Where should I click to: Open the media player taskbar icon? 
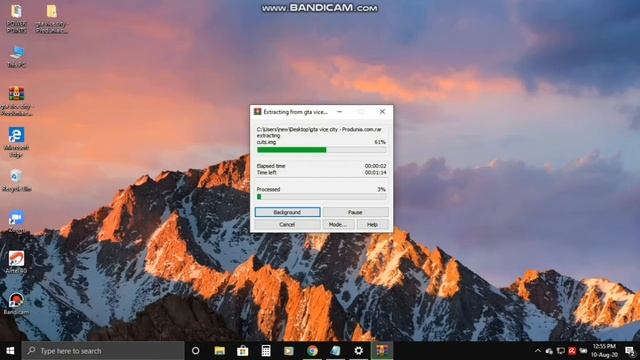289,351
